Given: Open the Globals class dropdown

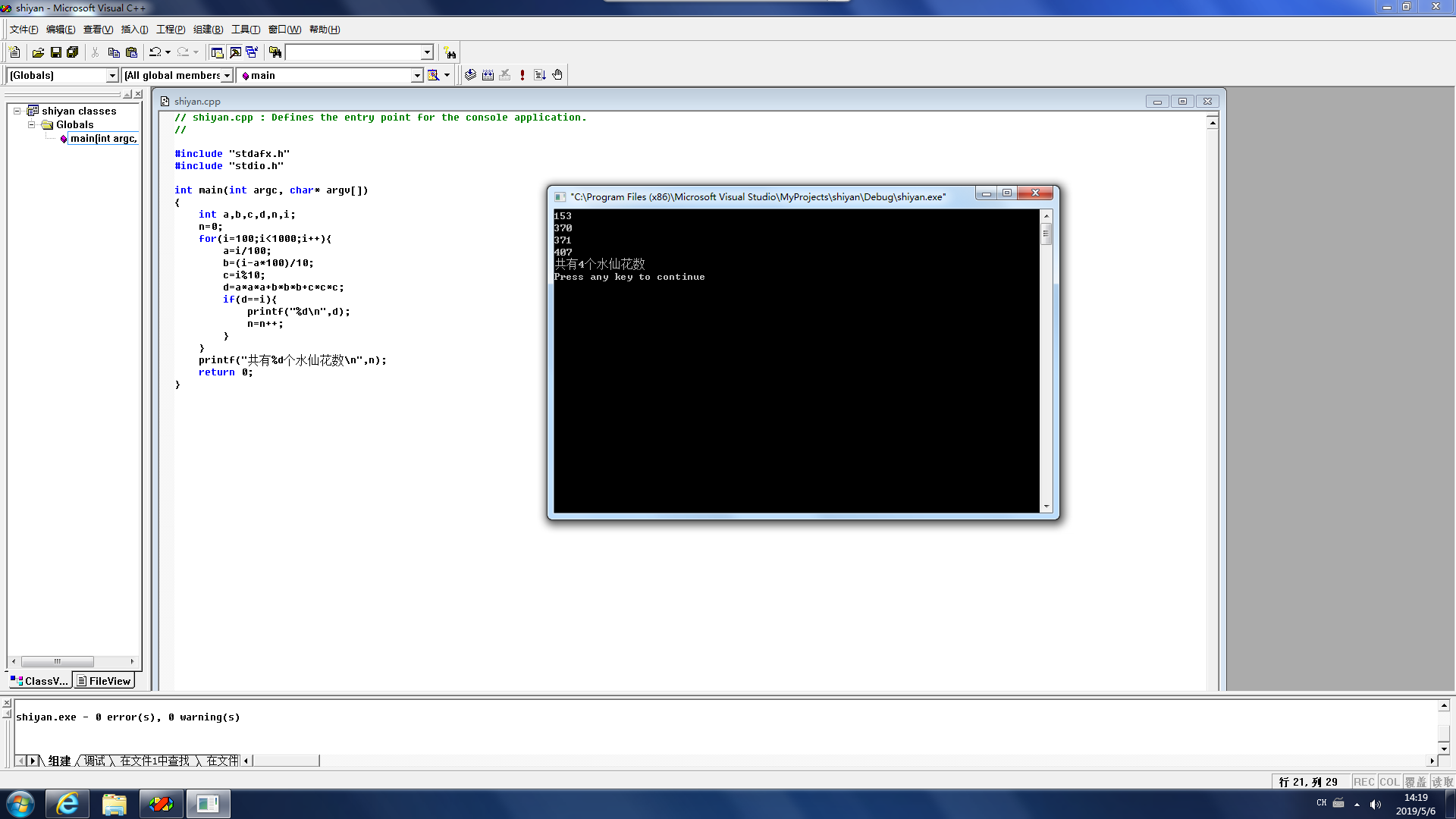Looking at the screenshot, I should pyautogui.click(x=112, y=75).
